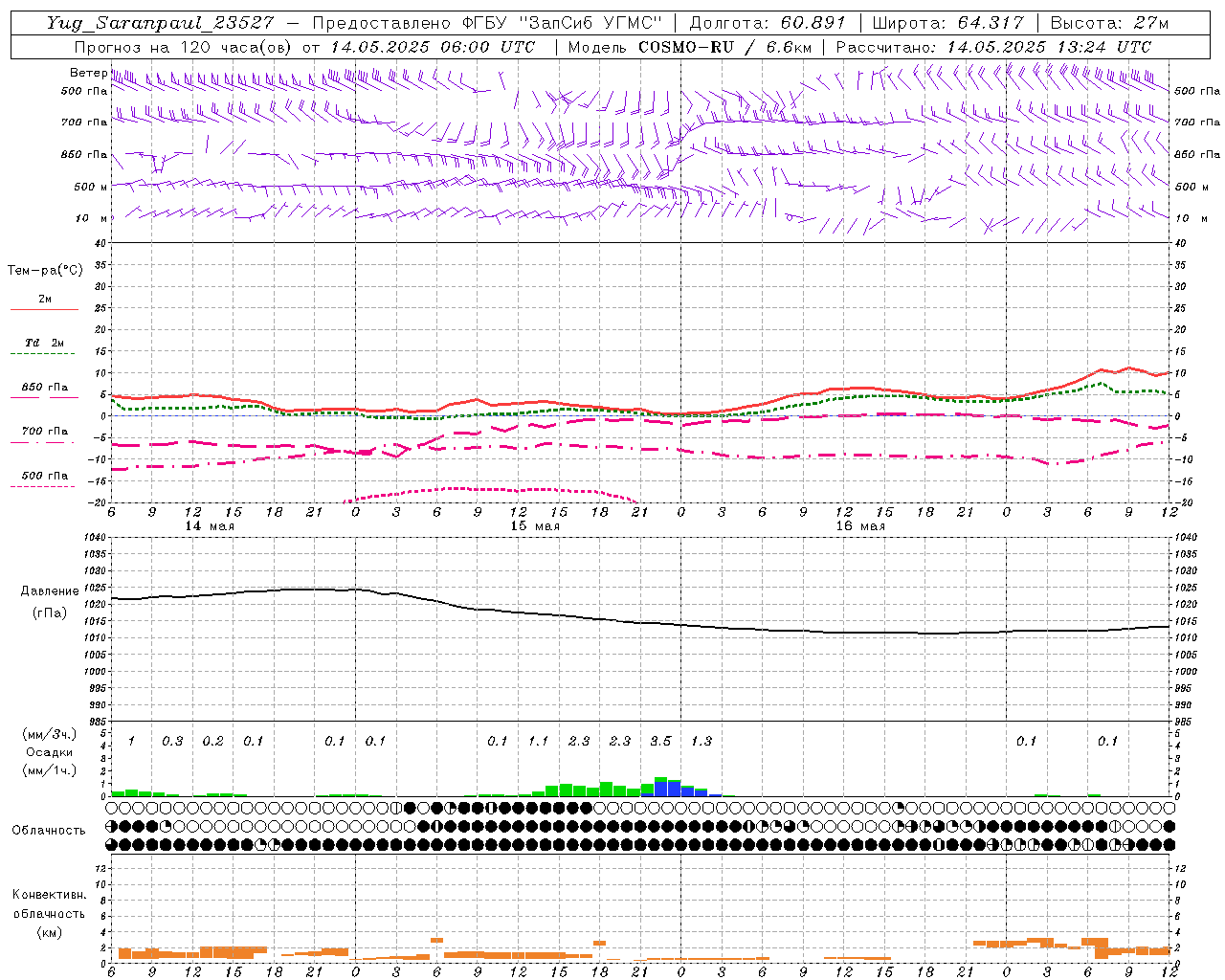Select the latitude value 64.317
Screen dimensions: 1225x980
tap(991, 23)
